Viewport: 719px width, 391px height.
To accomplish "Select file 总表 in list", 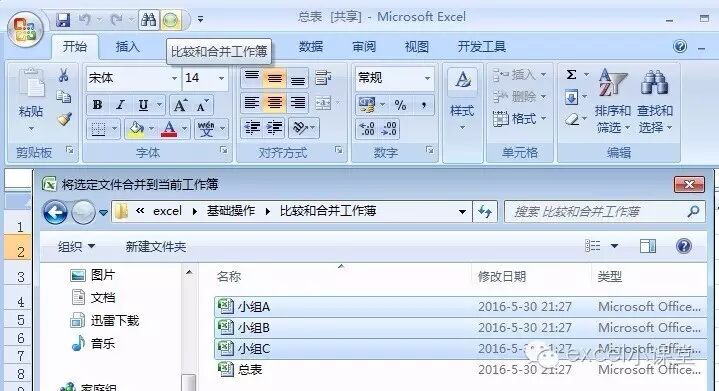I will point(460,369).
